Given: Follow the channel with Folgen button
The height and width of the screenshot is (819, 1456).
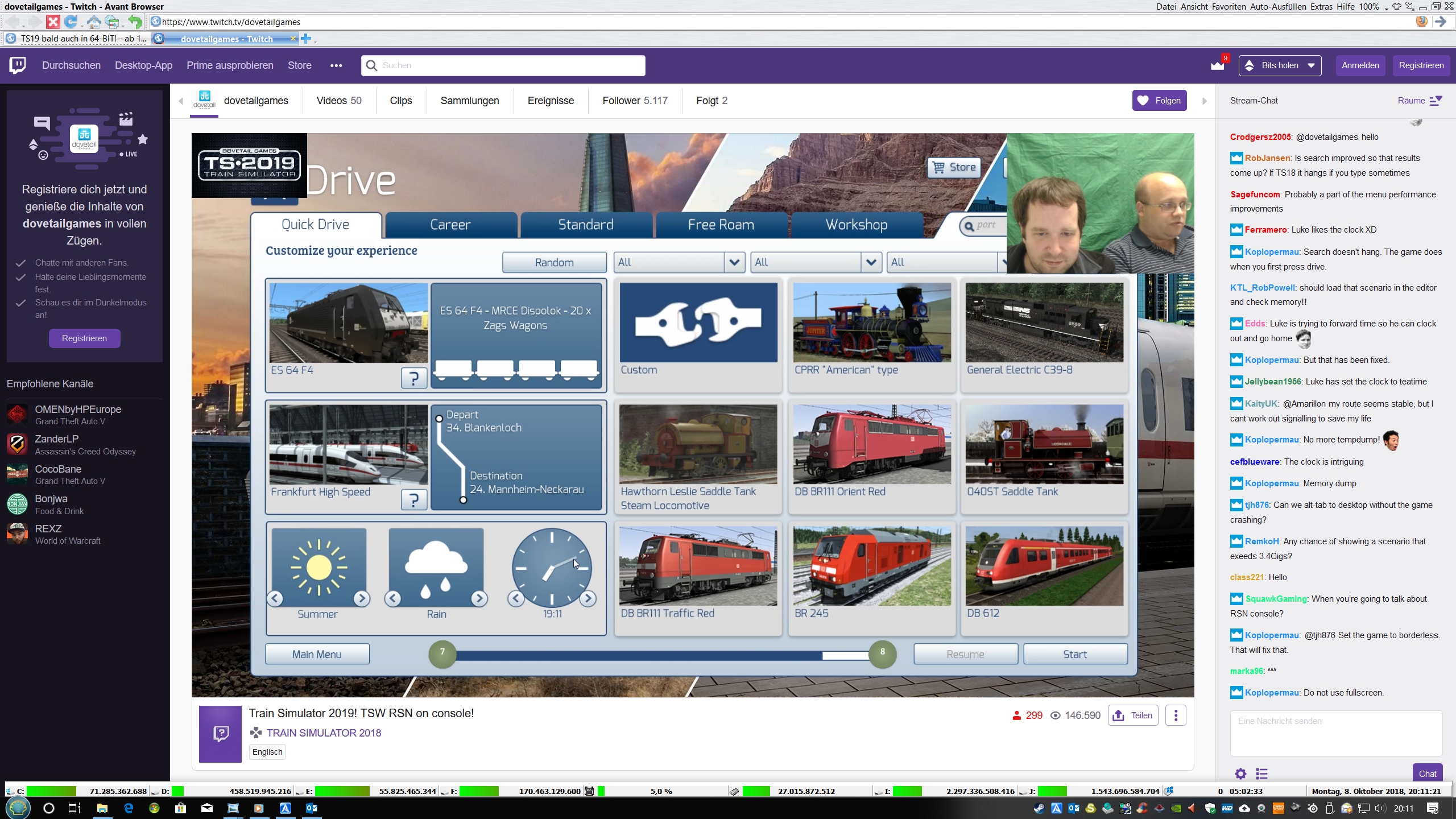Looking at the screenshot, I should 1159,101.
